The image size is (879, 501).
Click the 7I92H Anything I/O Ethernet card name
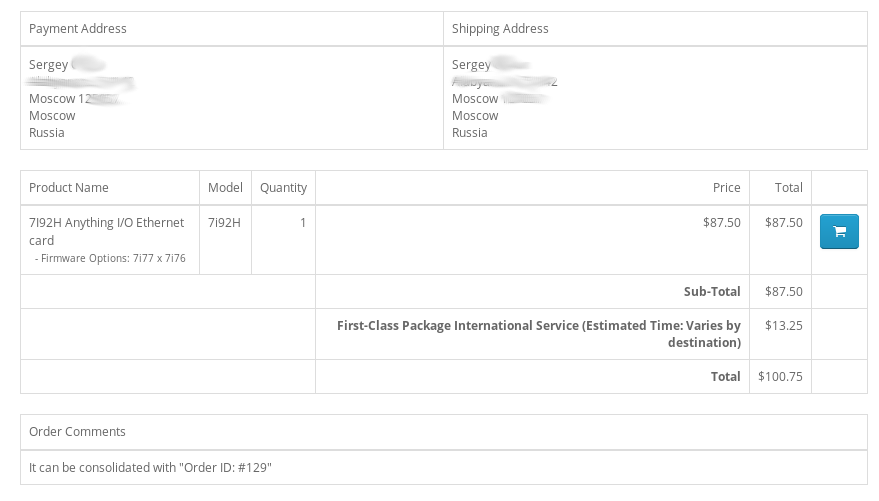click(x=106, y=231)
